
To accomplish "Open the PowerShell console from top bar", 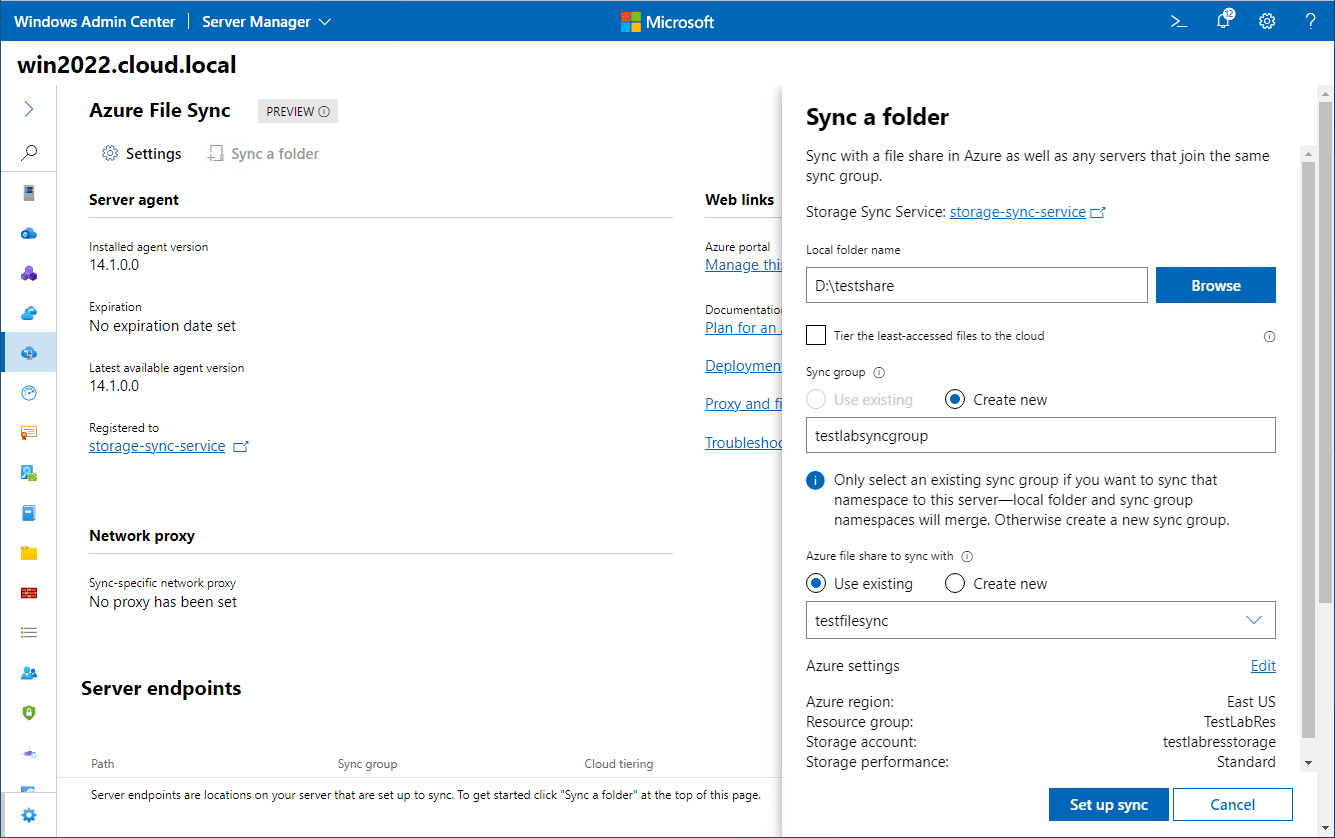I will (1178, 21).
